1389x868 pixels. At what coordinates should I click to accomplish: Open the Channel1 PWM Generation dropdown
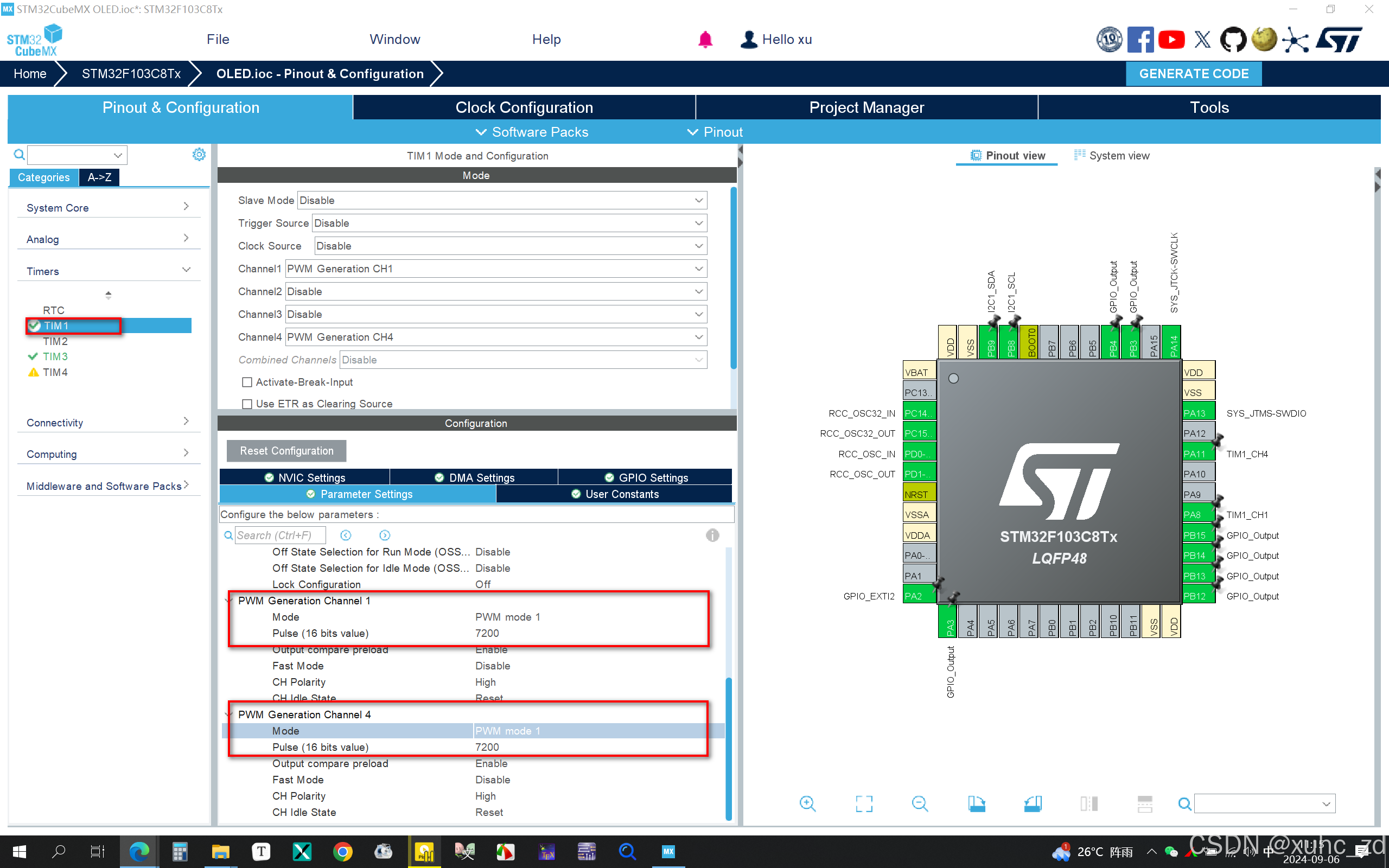[496, 269]
